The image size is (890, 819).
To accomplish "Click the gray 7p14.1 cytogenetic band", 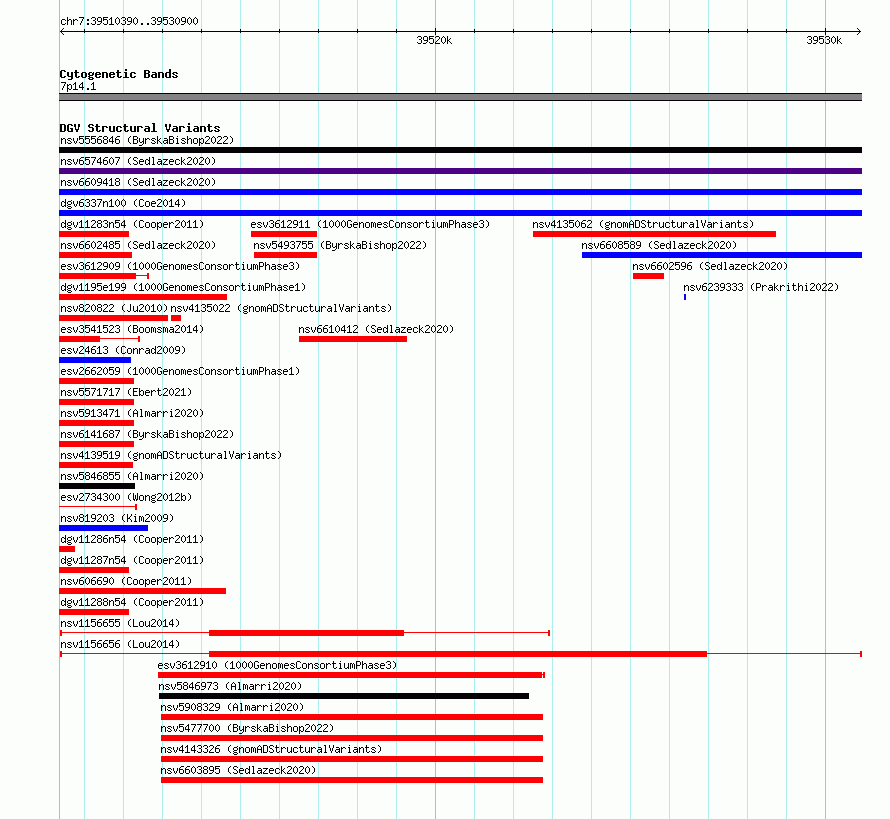I will point(460,98).
